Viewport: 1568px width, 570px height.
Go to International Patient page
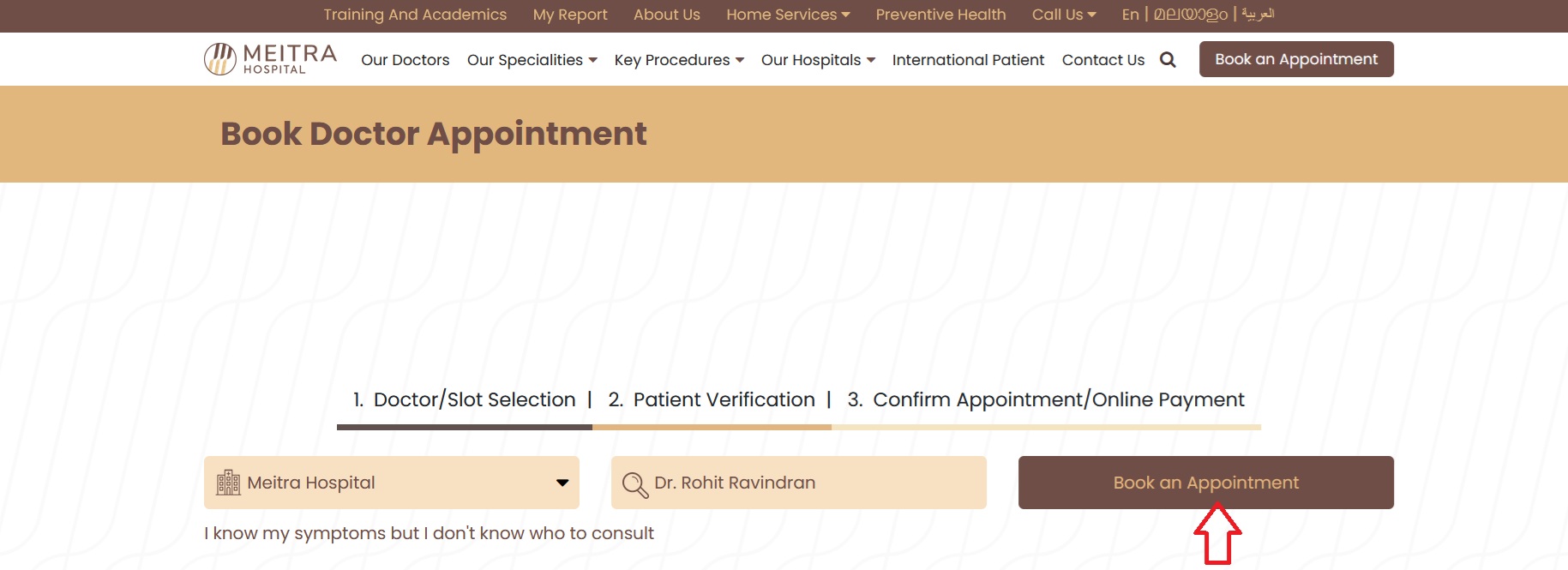(968, 60)
